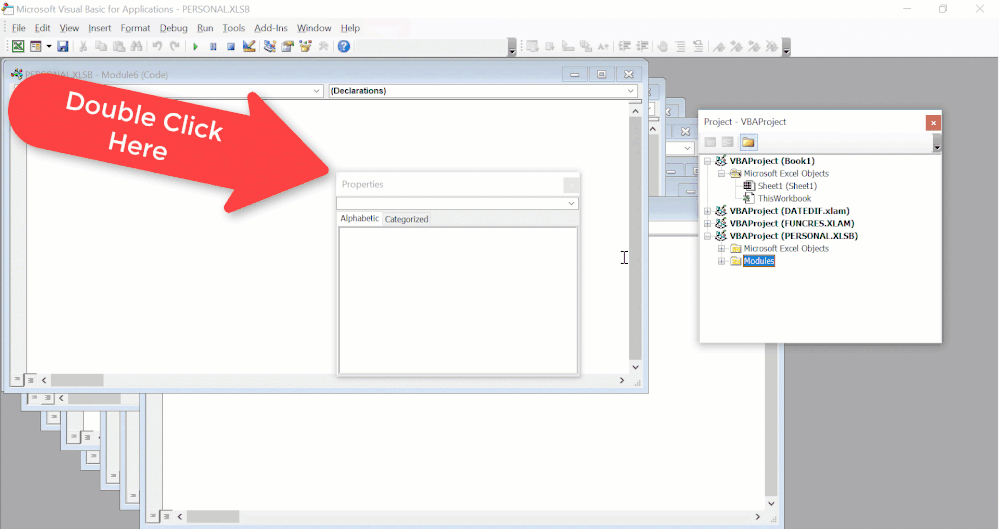This screenshot has height=529, width=999.
Task: Click the Next Bookmark icon
Action: pyautogui.click(x=737, y=47)
